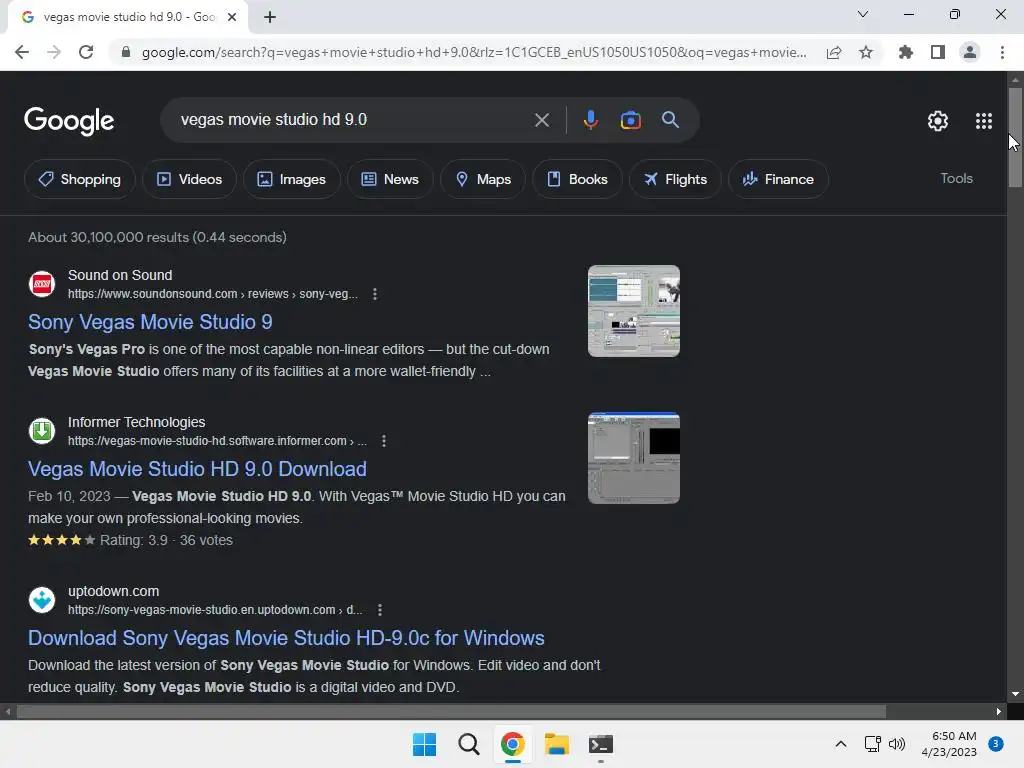Share this page using the share icon

click(x=834, y=52)
